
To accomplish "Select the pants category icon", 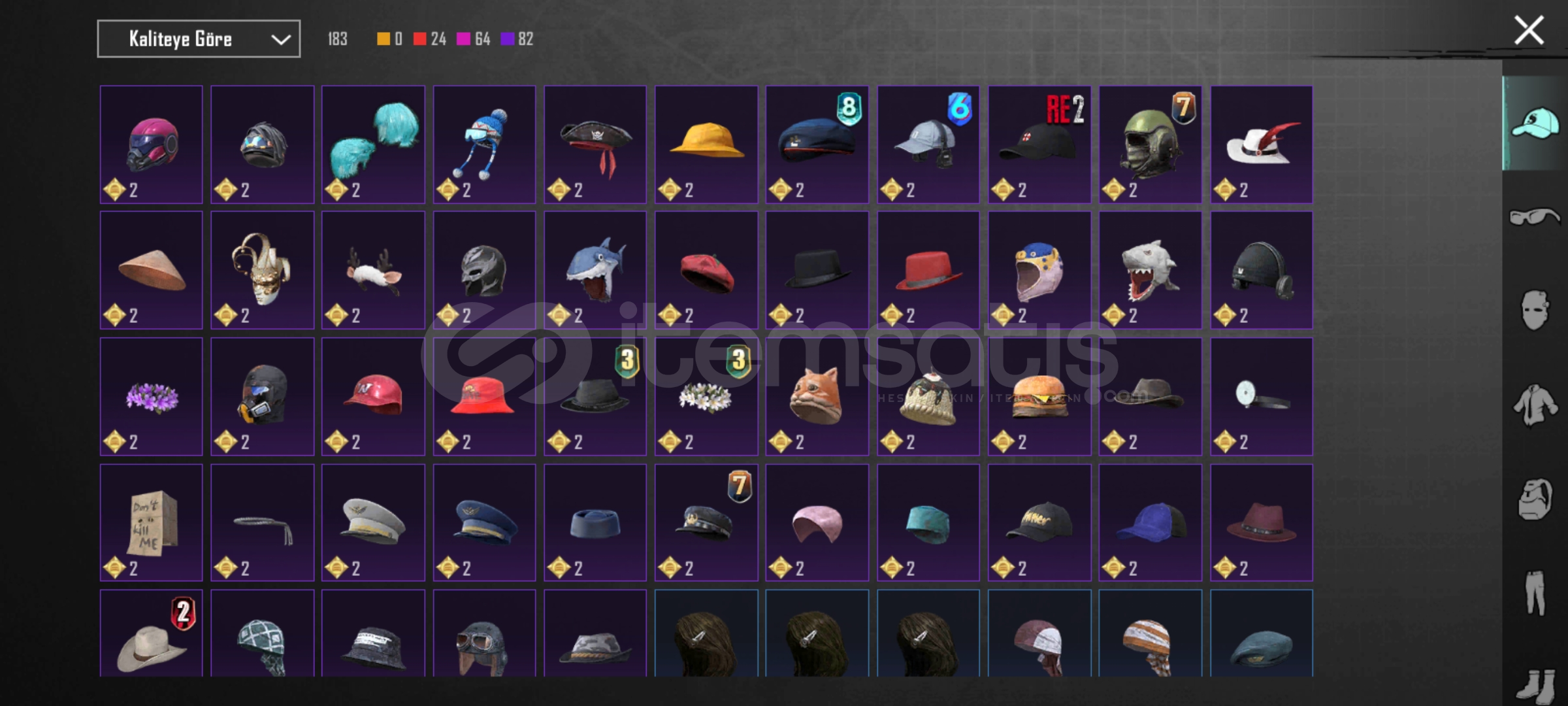I will point(1535,593).
